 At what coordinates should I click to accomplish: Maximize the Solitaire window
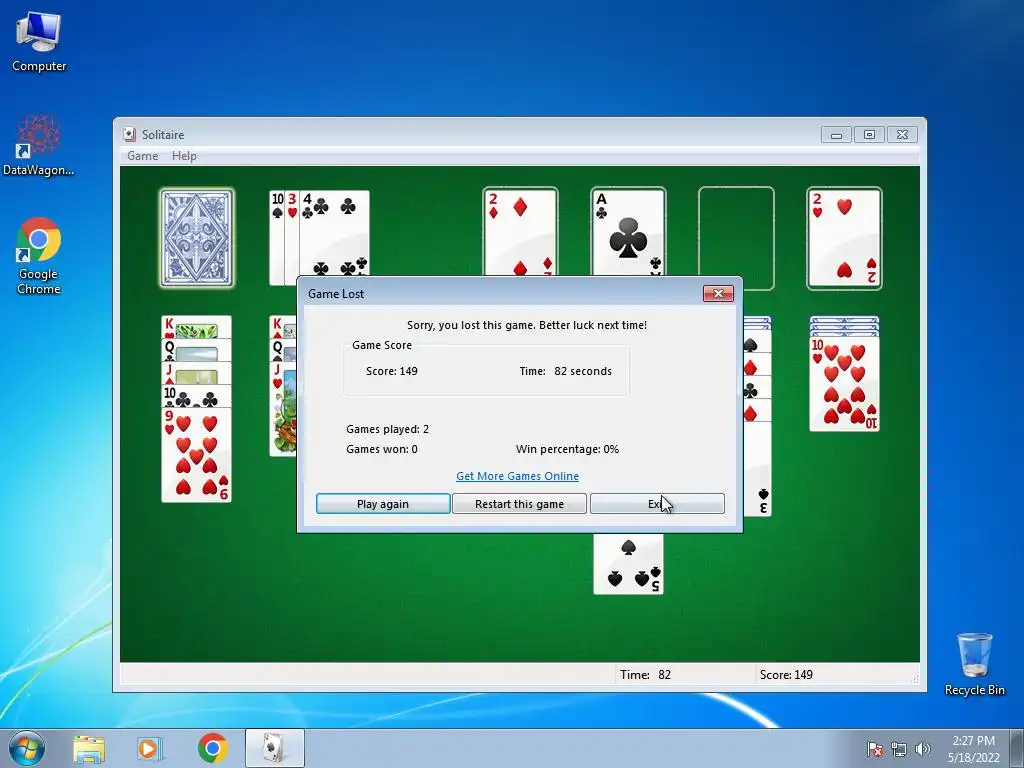(x=869, y=135)
